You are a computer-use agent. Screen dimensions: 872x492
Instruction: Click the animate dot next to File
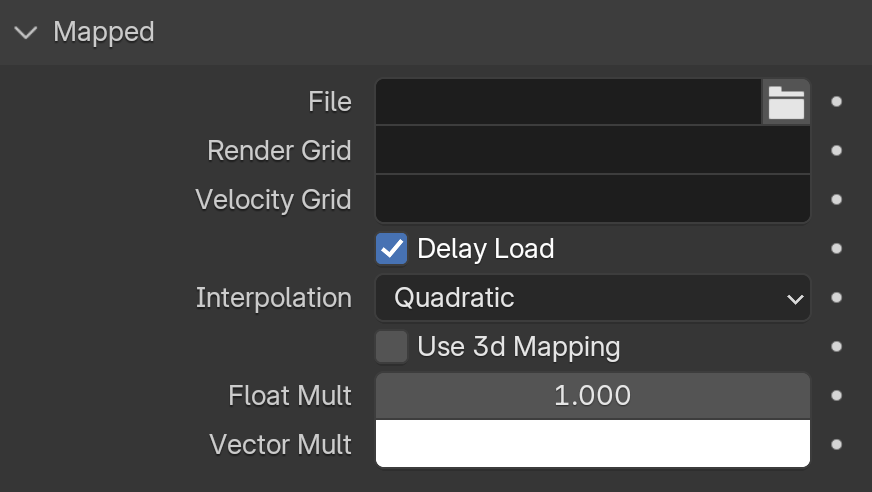tap(836, 102)
